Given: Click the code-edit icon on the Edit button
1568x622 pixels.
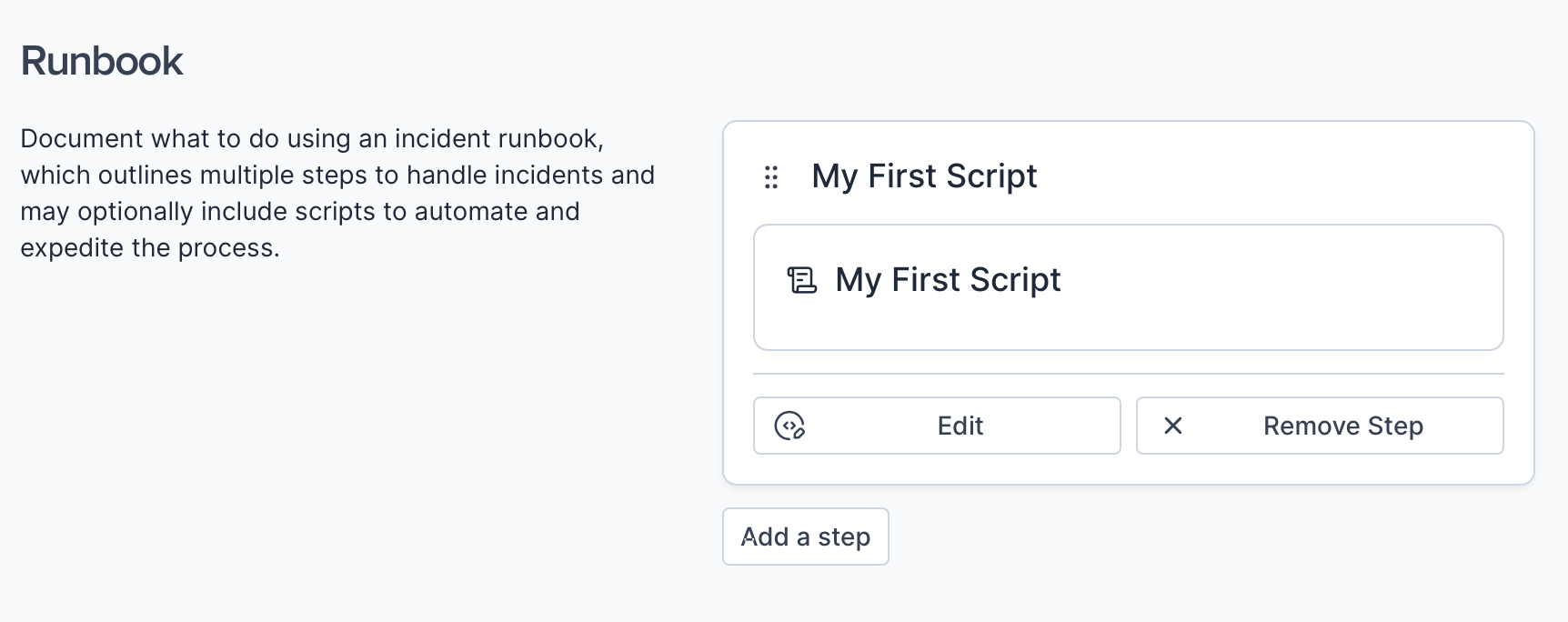Looking at the screenshot, I should (x=789, y=426).
